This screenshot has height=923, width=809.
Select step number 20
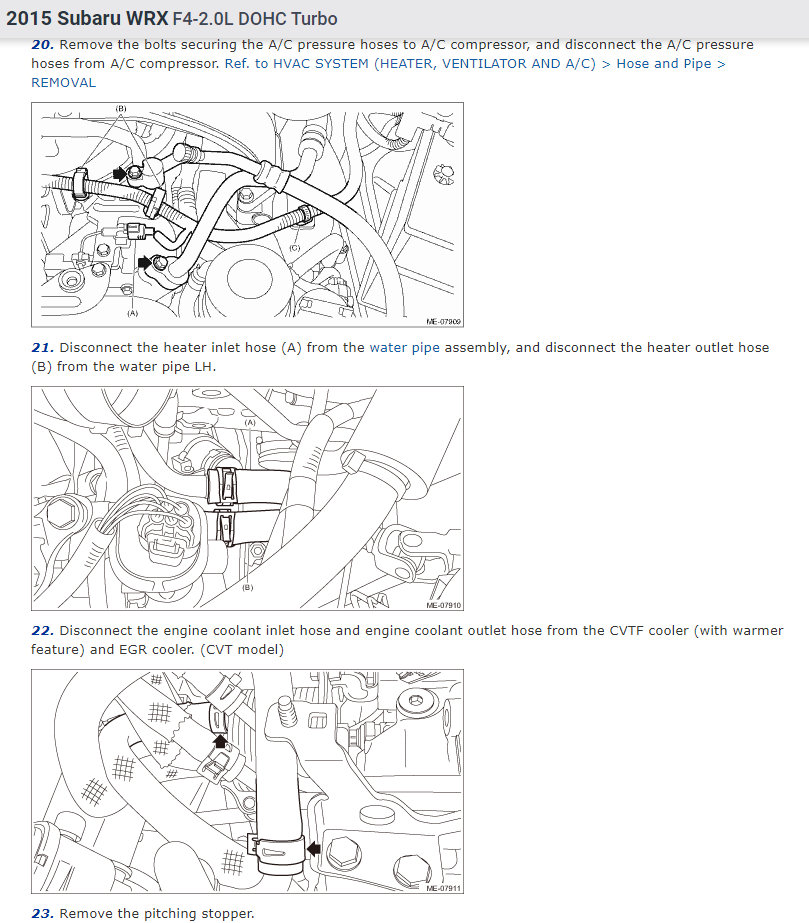pyautogui.click(x=42, y=45)
